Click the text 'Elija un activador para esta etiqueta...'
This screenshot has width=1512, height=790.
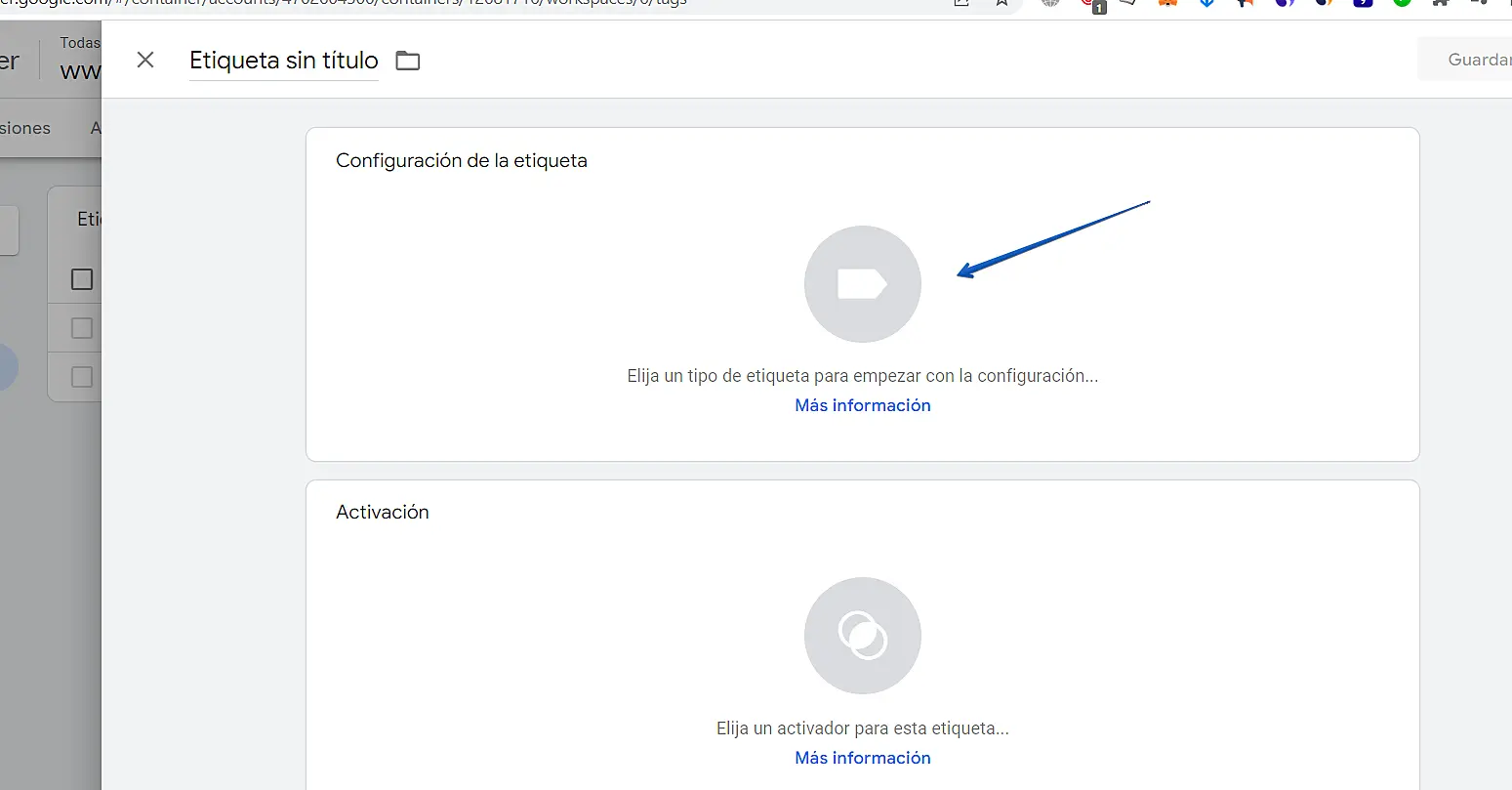point(863,728)
